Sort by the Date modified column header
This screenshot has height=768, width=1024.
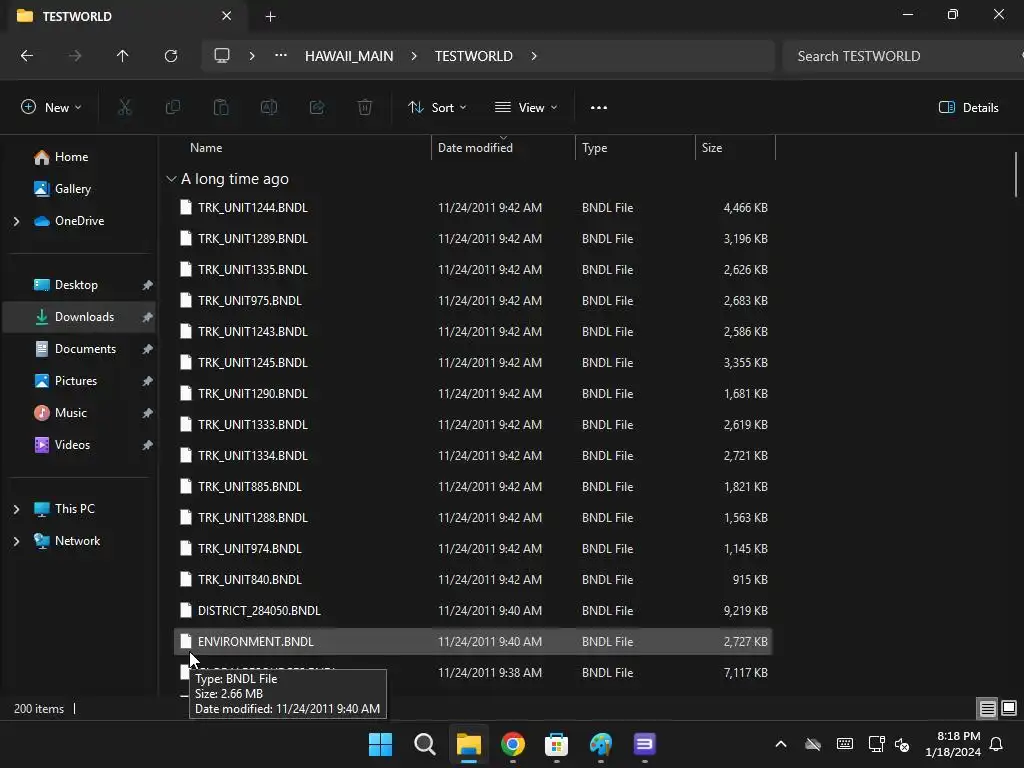click(503, 148)
